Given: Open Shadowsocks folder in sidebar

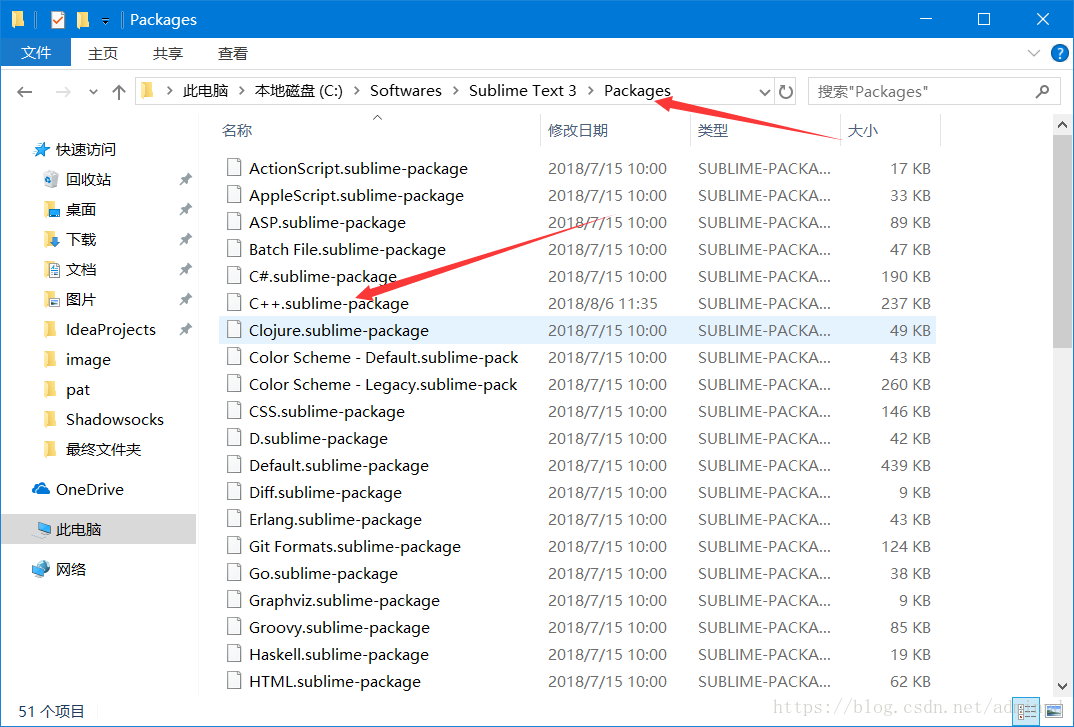Looking at the screenshot, I should [x=114, y=419].
